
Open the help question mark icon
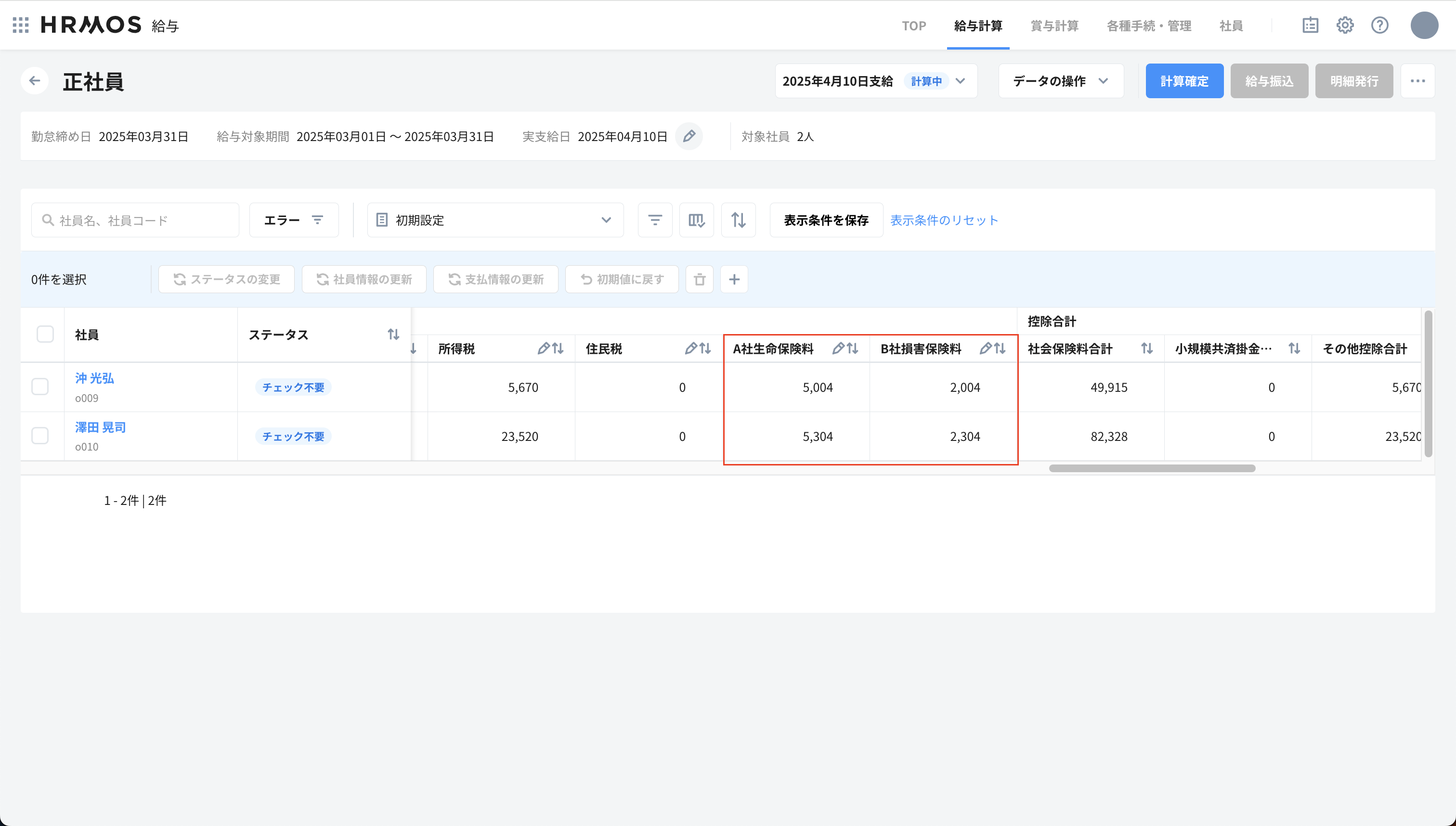click(1379, 25)
